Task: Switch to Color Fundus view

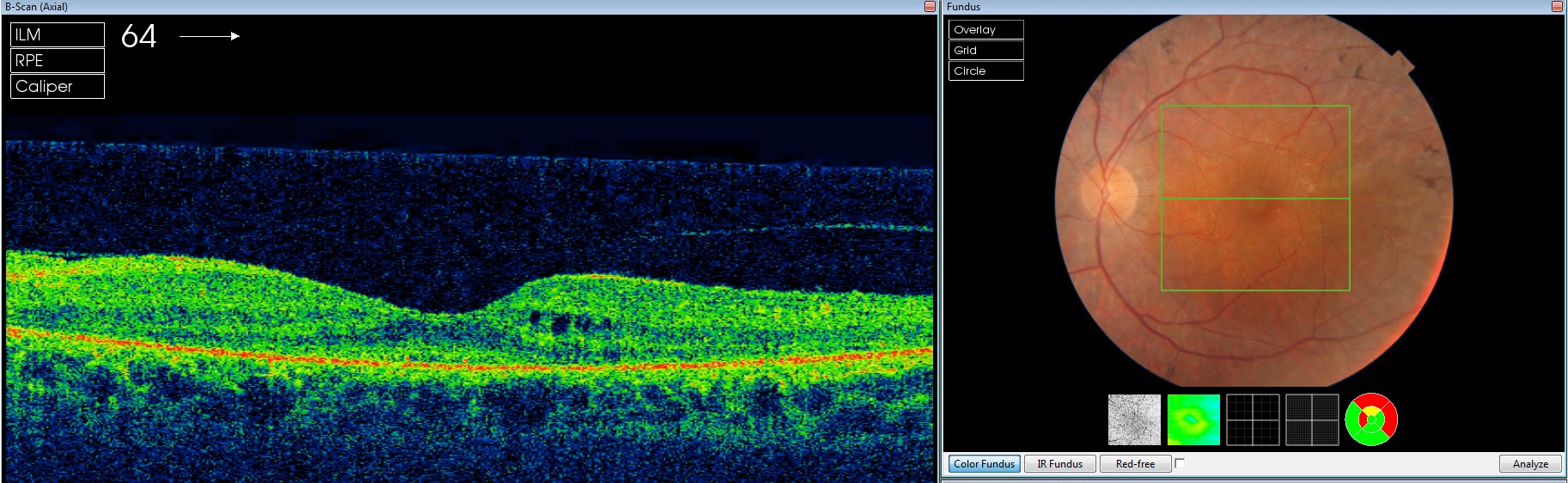Action: [x=985, y=464]
